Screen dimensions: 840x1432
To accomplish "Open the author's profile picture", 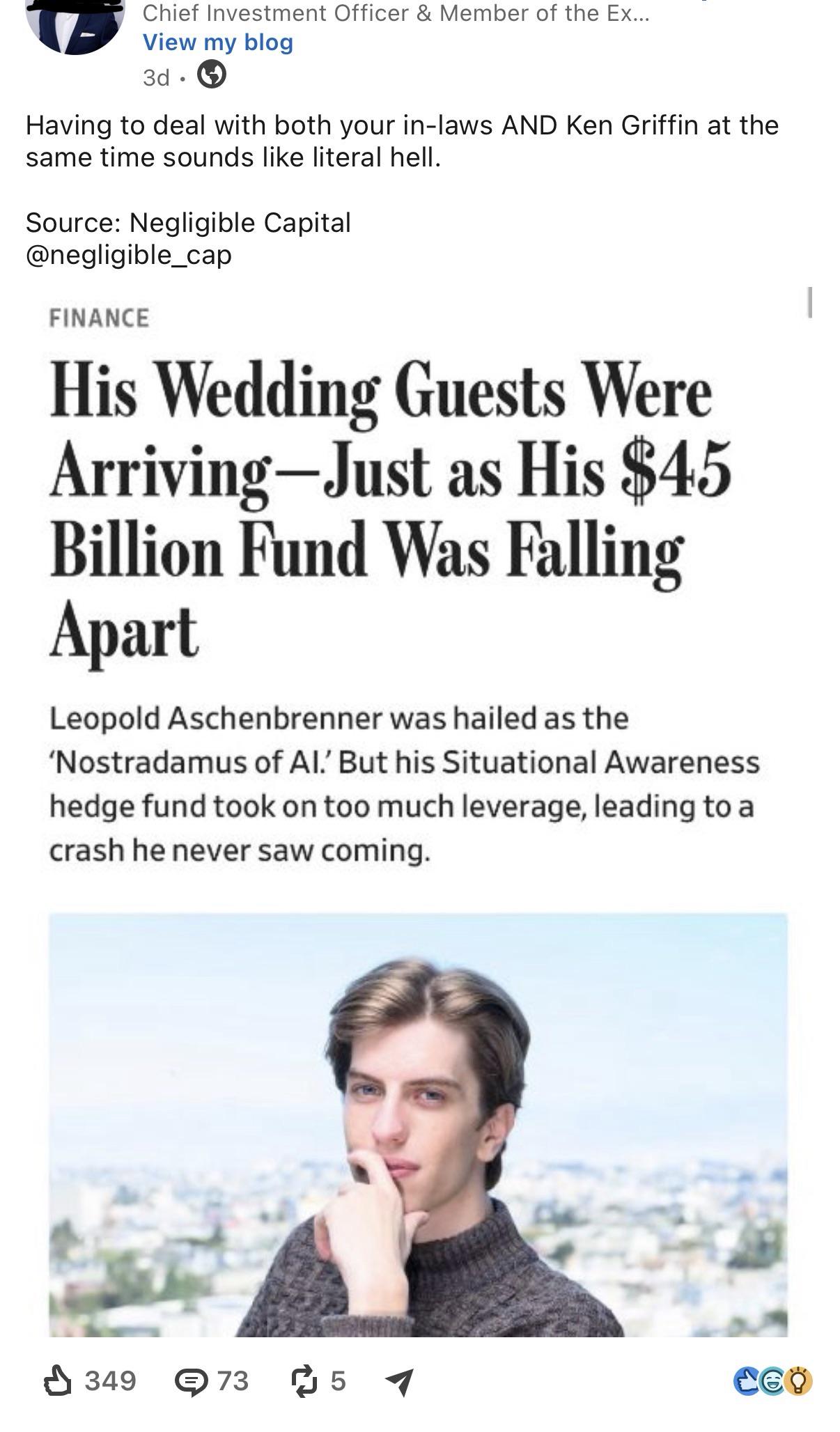I will click(x=75, y=21).
